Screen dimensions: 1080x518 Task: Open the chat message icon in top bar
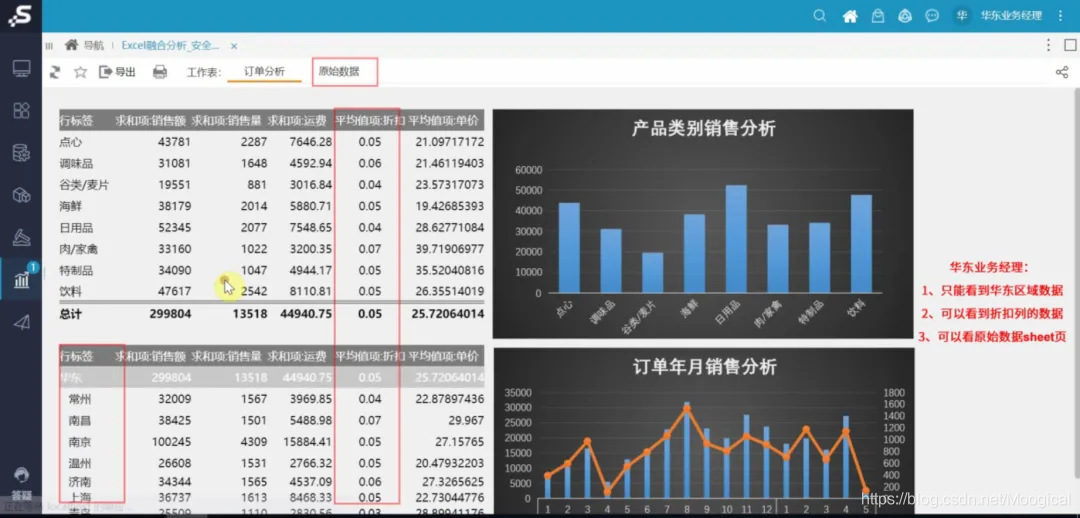[x=932, y=16]
